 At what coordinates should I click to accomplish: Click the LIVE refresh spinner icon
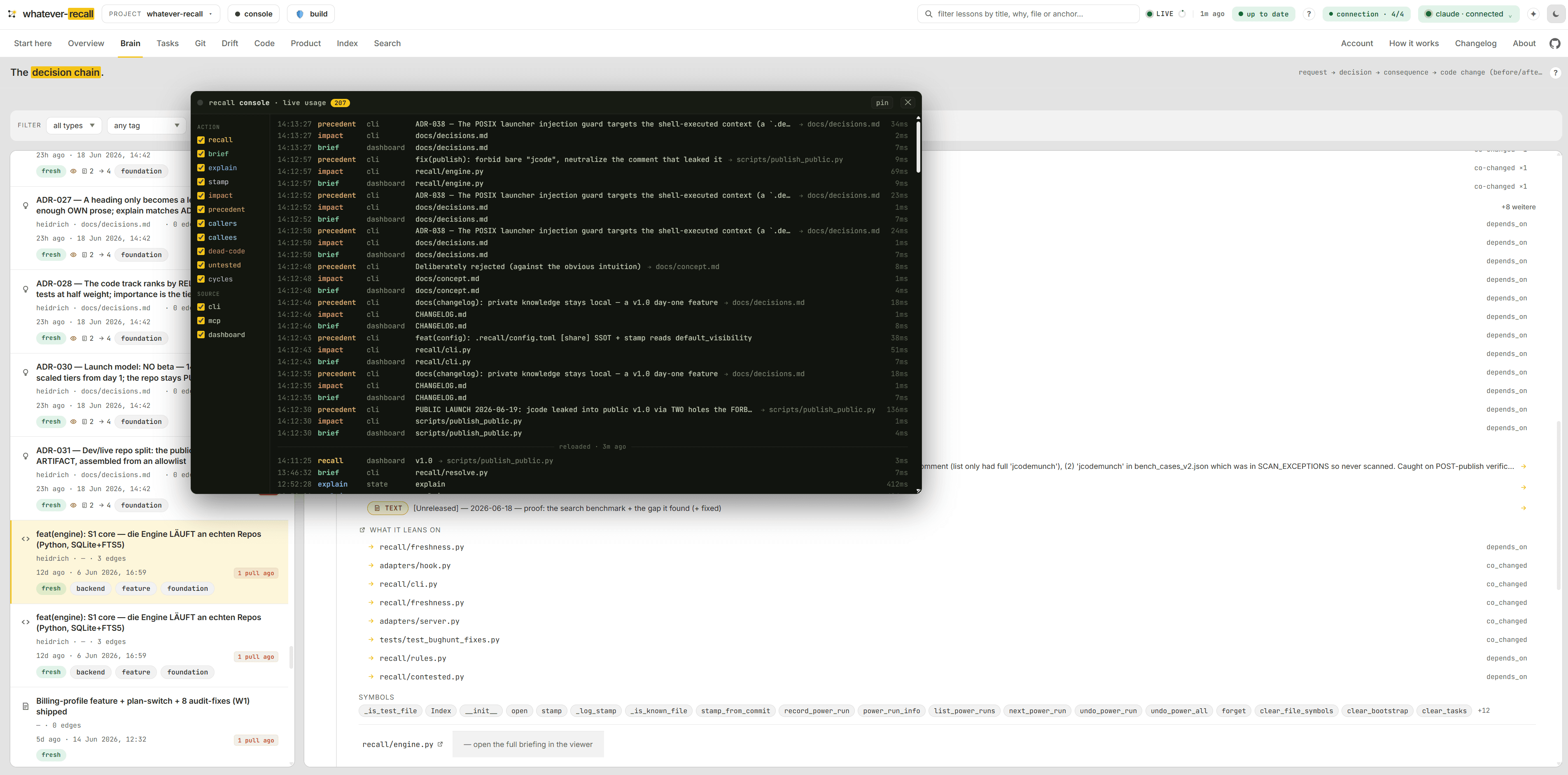click(x=1182, y=14)
